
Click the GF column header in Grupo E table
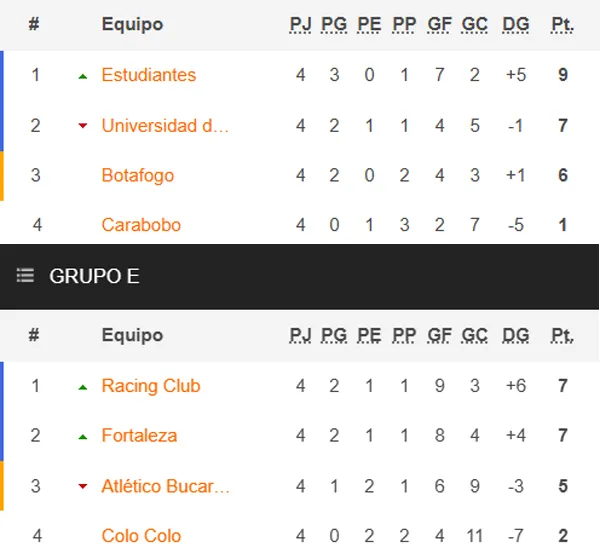(439, 336)
